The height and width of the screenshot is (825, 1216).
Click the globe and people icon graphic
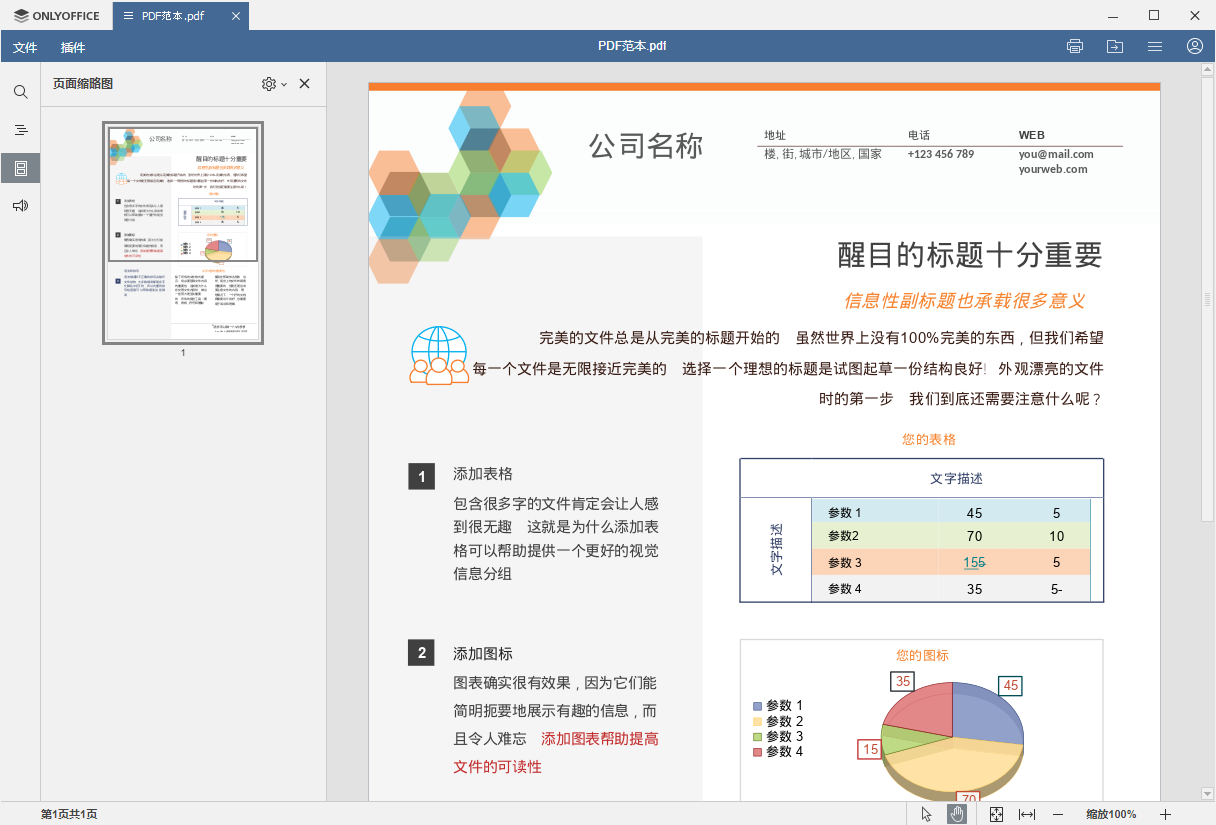pos(439,355)
